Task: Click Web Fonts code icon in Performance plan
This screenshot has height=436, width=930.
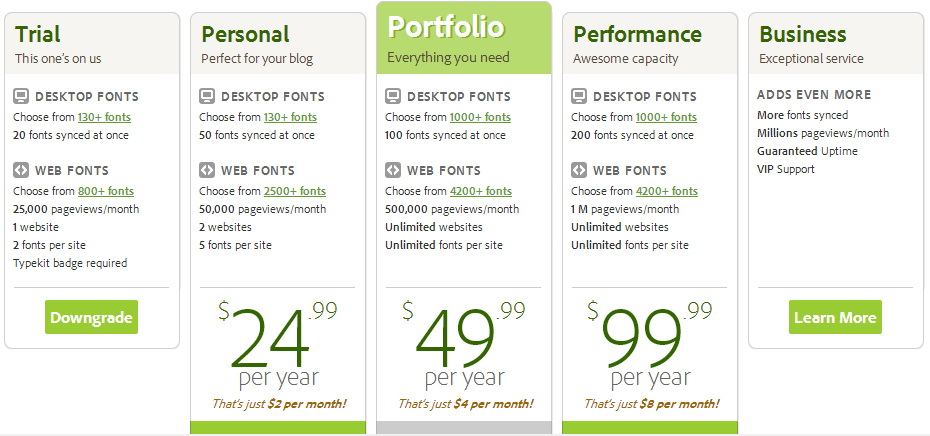Action: coord(579,170)
